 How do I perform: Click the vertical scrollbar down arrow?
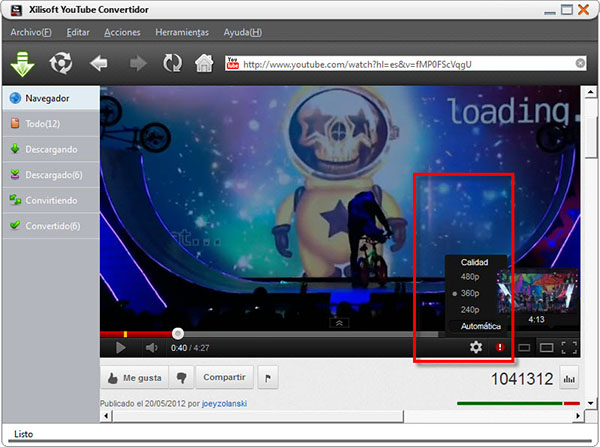(590, 403)
